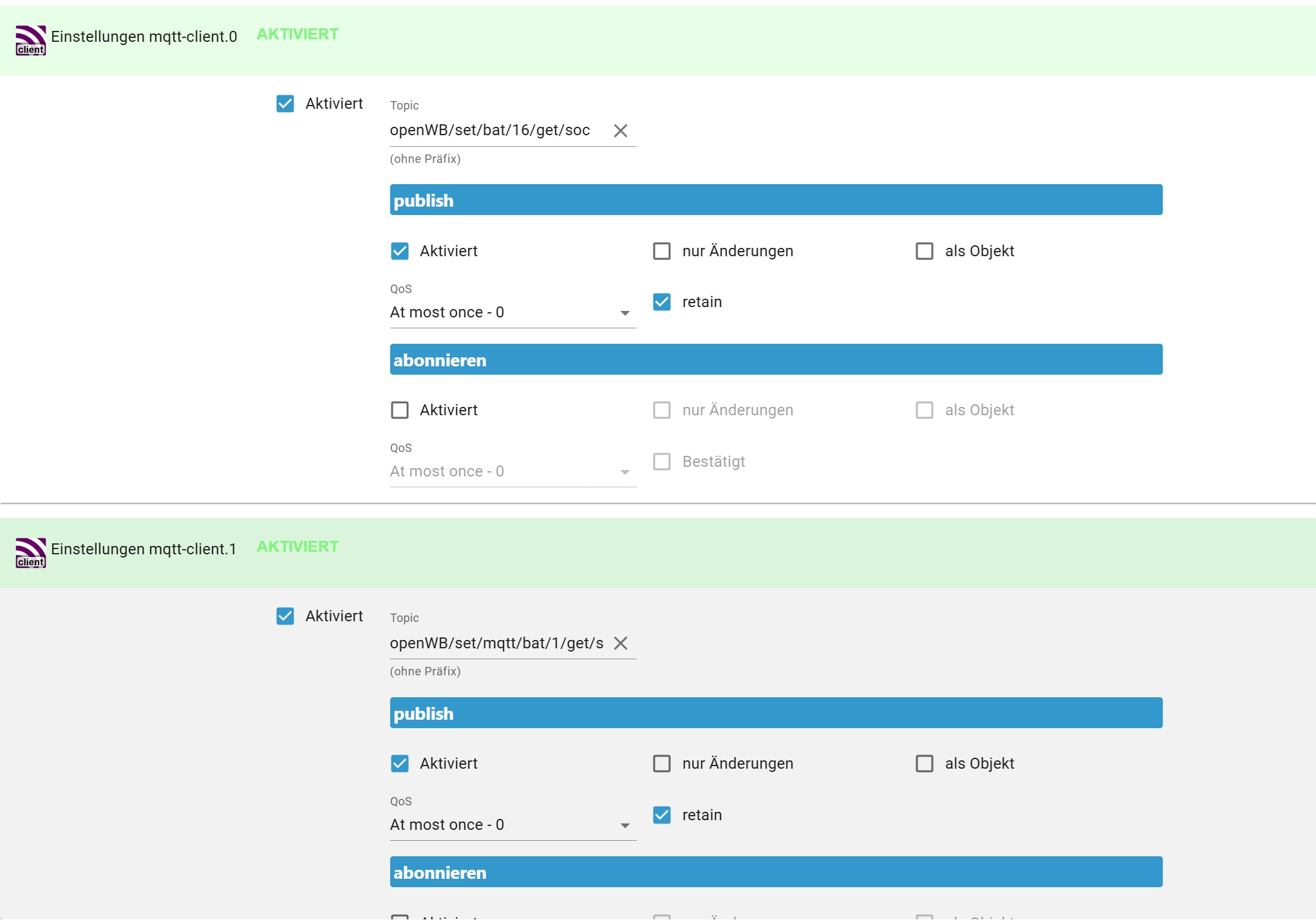1316x920 pixels.
Task: Uncheck top Aktiviert checkbox for mqtt-client.1
Action: pos(285,616)
